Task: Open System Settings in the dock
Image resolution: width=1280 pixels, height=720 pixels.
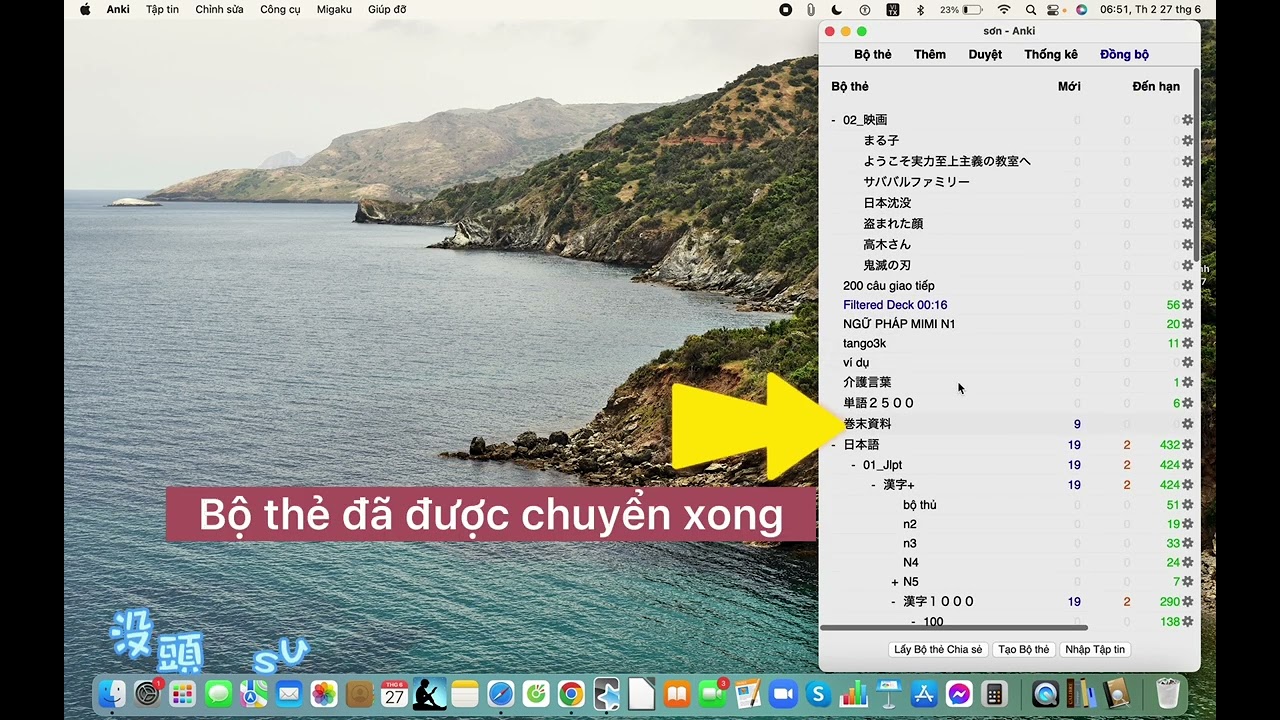Action: [147, 693]
